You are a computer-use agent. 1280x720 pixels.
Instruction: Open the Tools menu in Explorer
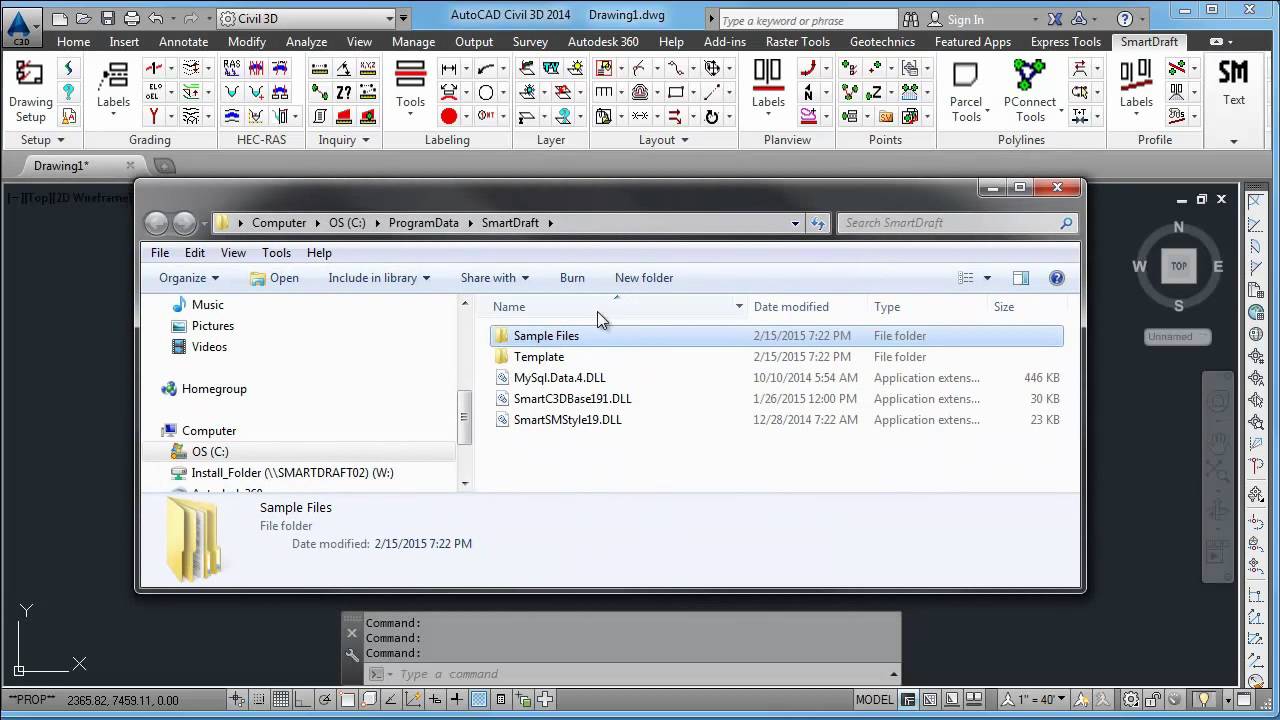coord(276,253)
